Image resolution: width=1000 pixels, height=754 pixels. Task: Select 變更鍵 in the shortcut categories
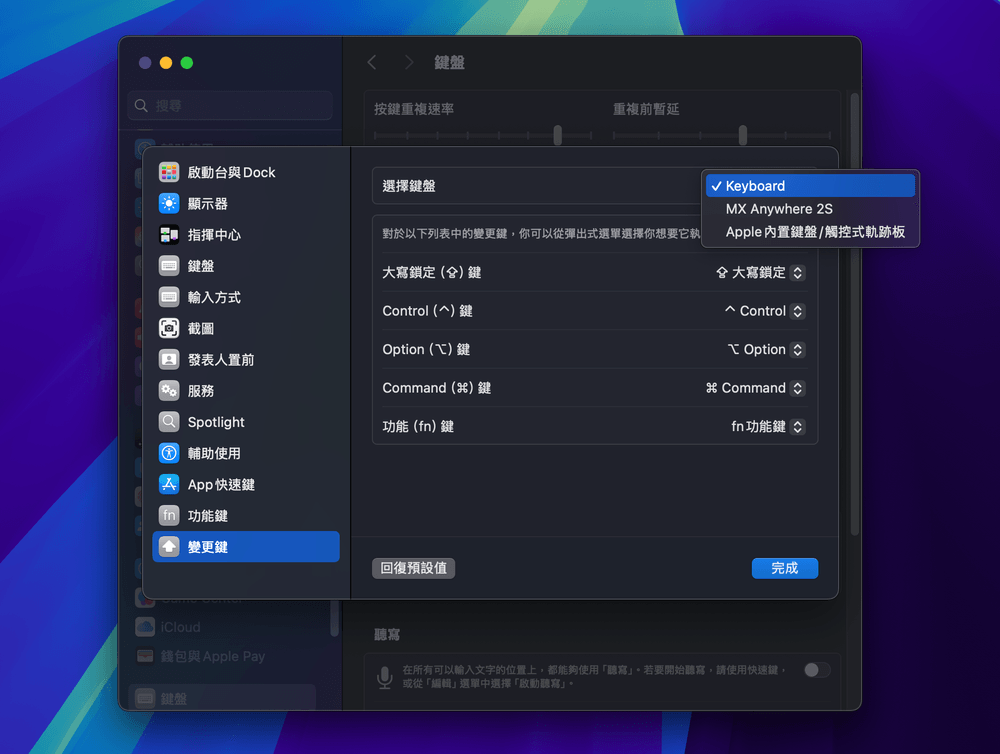[x=246, y=547]
